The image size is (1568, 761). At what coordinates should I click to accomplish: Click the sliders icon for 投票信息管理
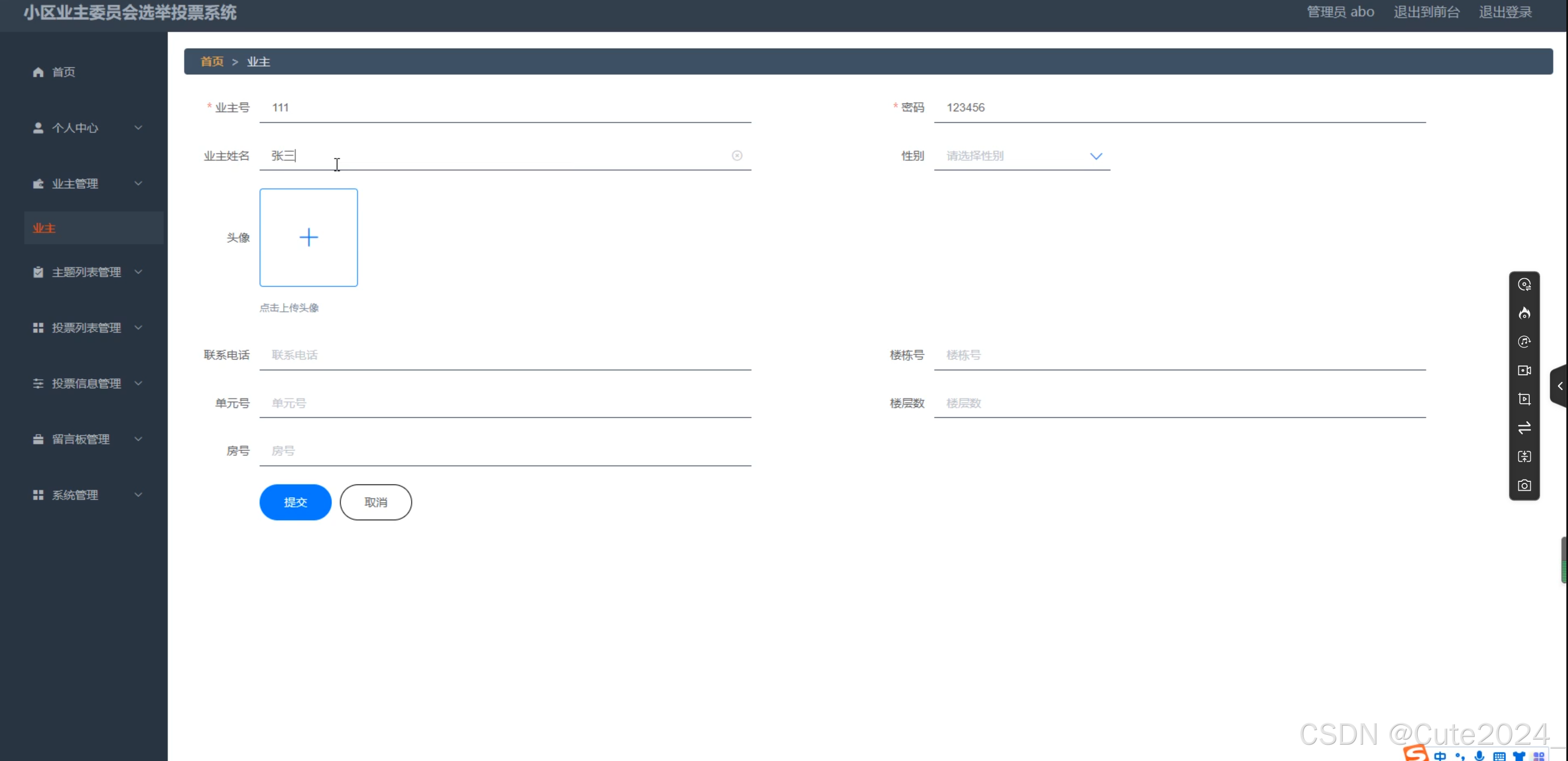tap(38, 384)
